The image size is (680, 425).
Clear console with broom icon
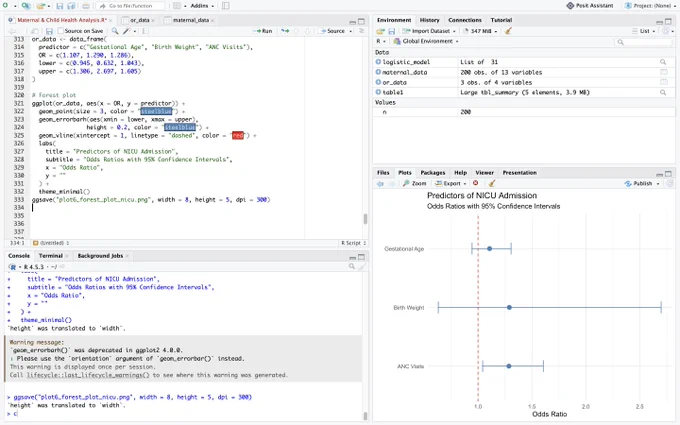tap(363, 266)
